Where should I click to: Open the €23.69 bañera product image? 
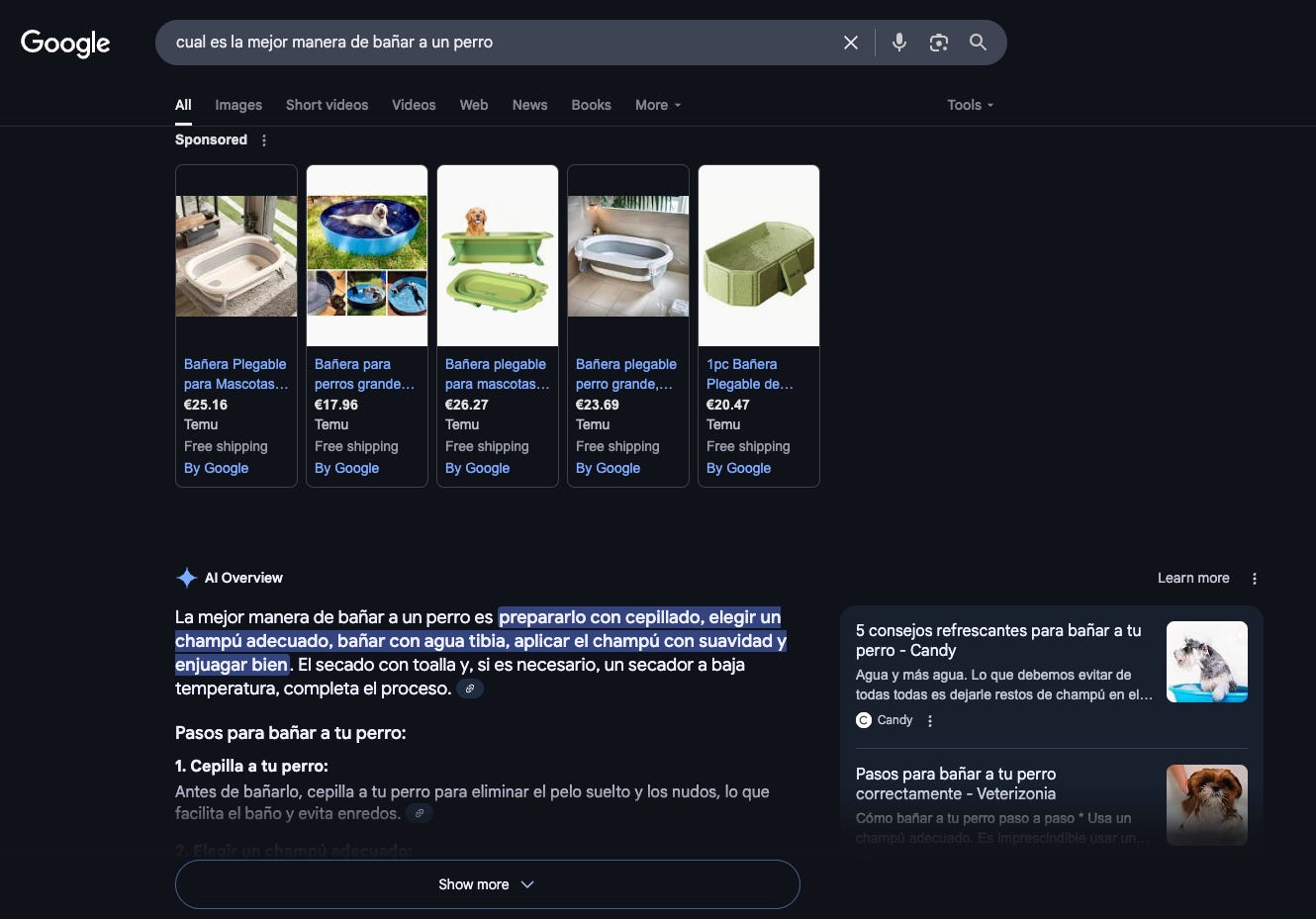(628, 256)
